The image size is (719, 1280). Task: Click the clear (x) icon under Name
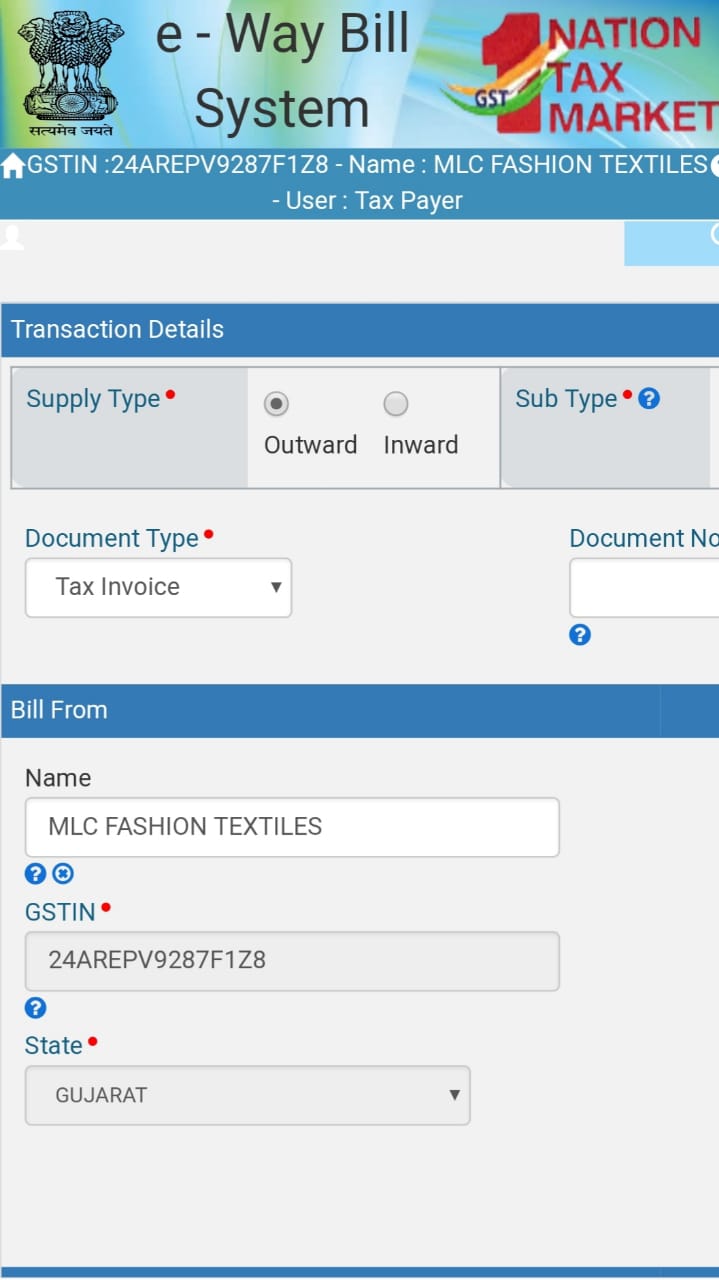(63, 874)
